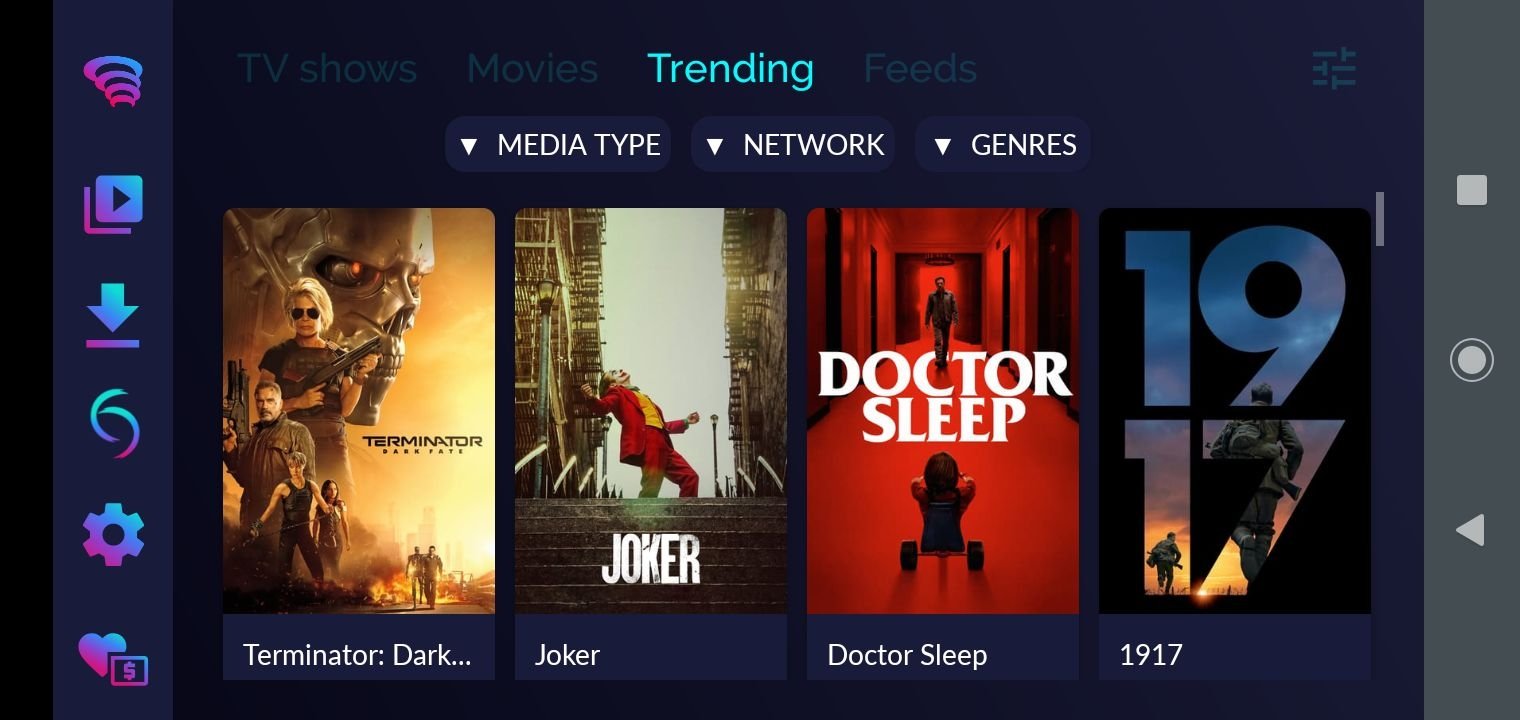Tap the Android back triangle button
1520x720 pixels.
[1470, 530]
